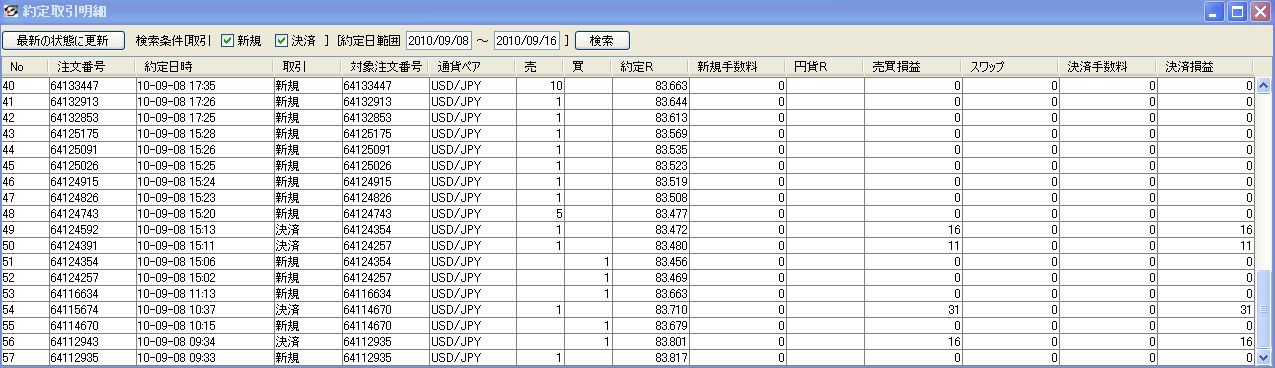Select order number 64124915 in row 46
This screenshot has height=368, width=1275.
coord(74,182)
